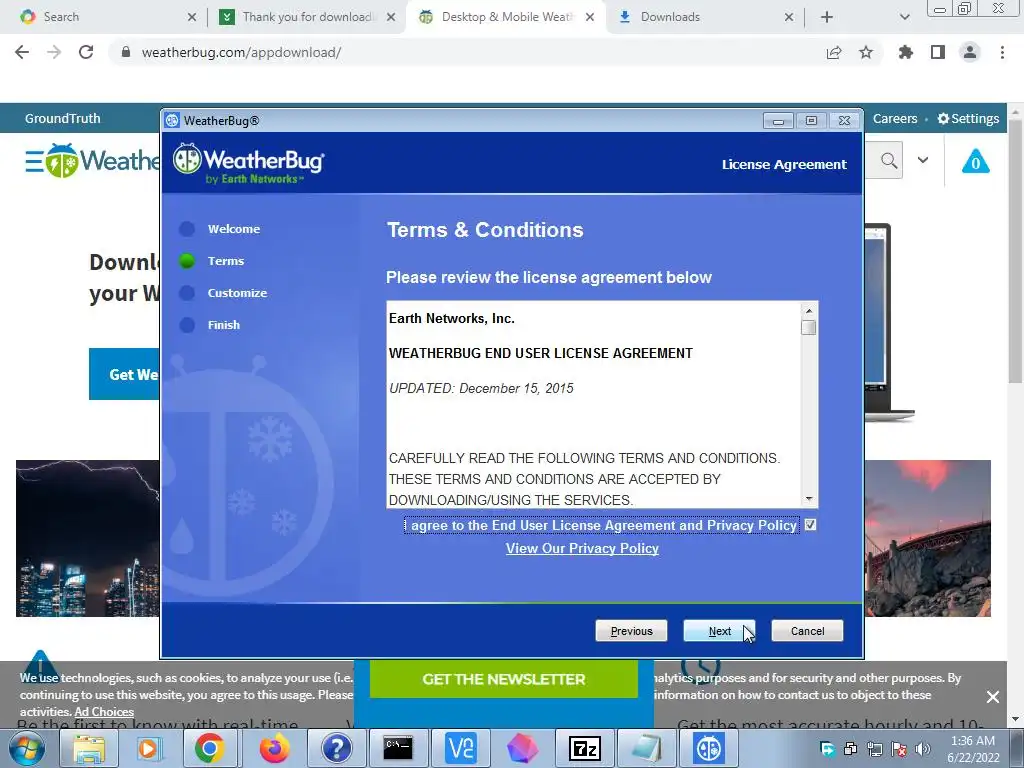
Task: Open Windows Explorer from taskbar
Action: pyautogui.click(x=88, y=748)
